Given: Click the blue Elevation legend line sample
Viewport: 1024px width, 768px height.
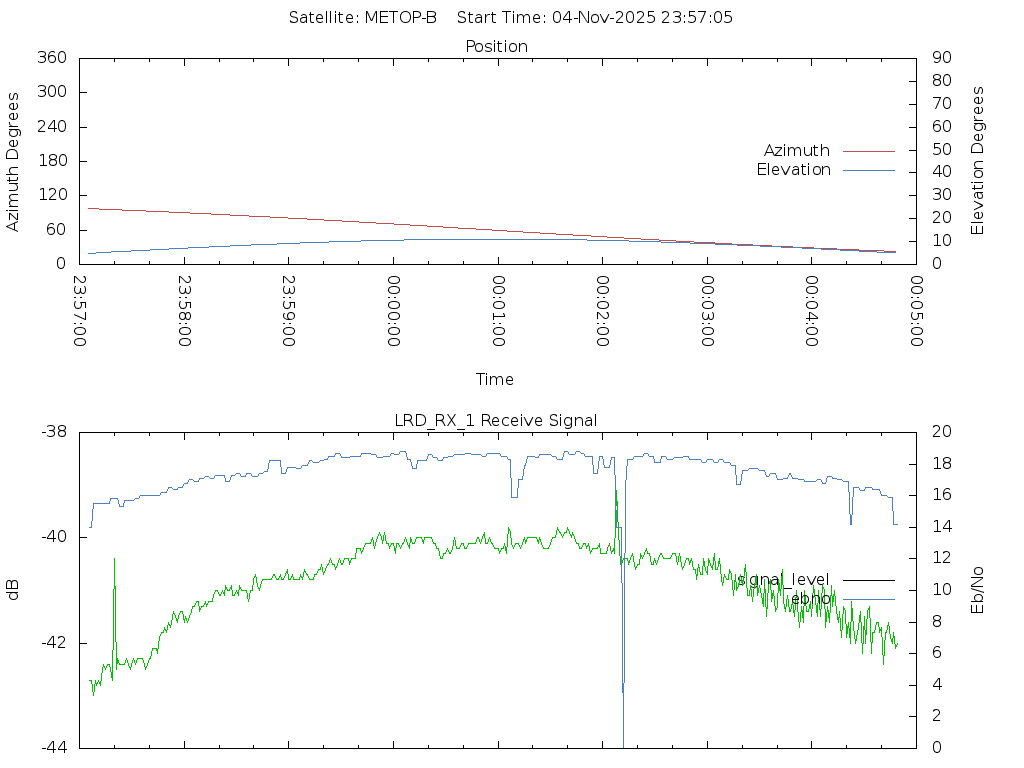Looking at the screenshot, I should pyautogui.click(x=868, y=170).
